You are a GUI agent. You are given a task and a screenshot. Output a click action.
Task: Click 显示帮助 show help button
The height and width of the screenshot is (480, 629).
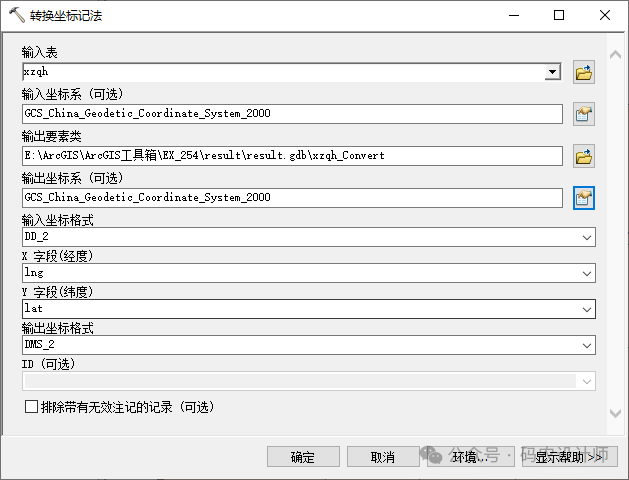[568, 457]
